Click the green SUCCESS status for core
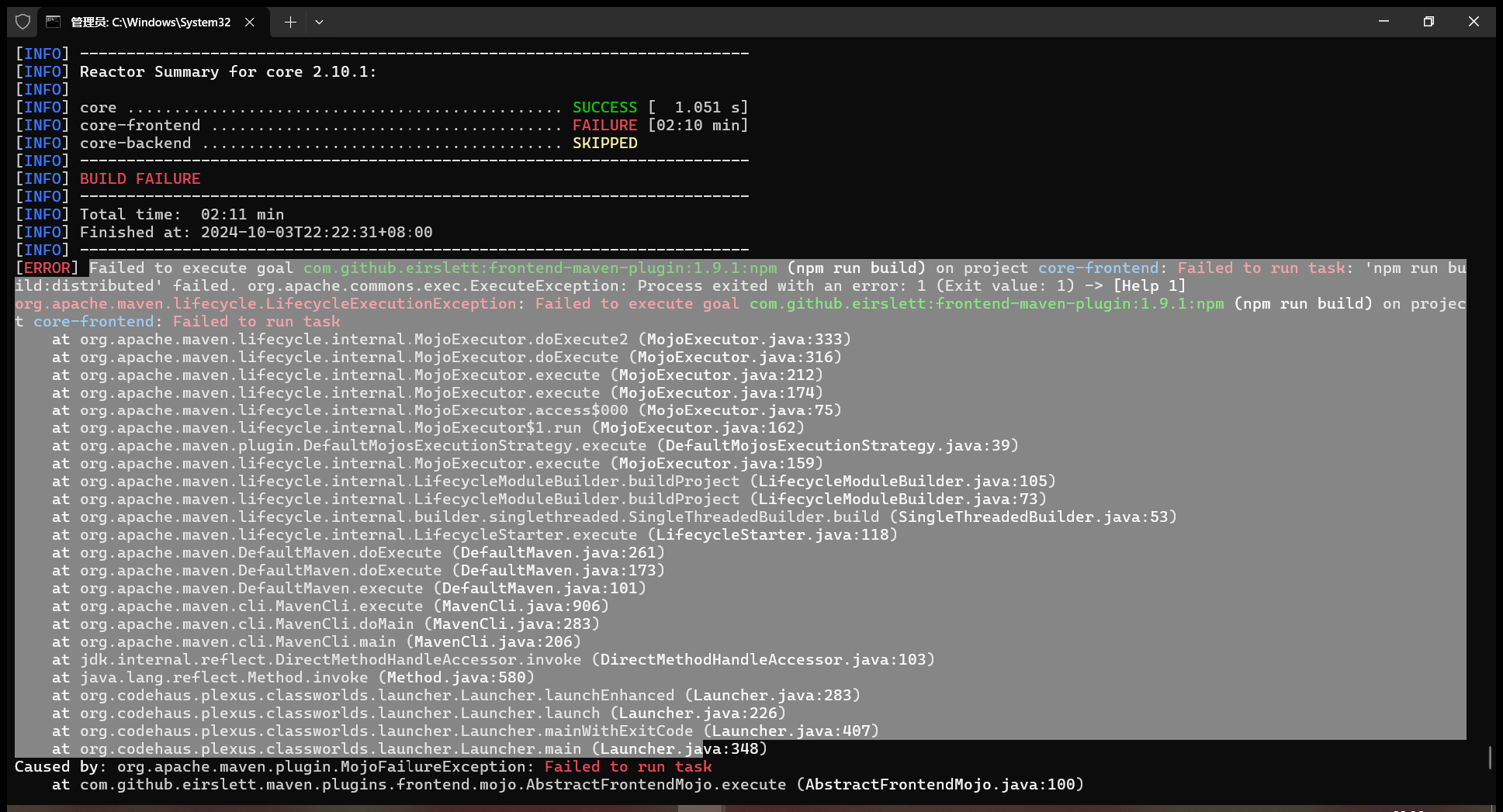Screen dimensions: 1503x812 (x=604, y=108)
